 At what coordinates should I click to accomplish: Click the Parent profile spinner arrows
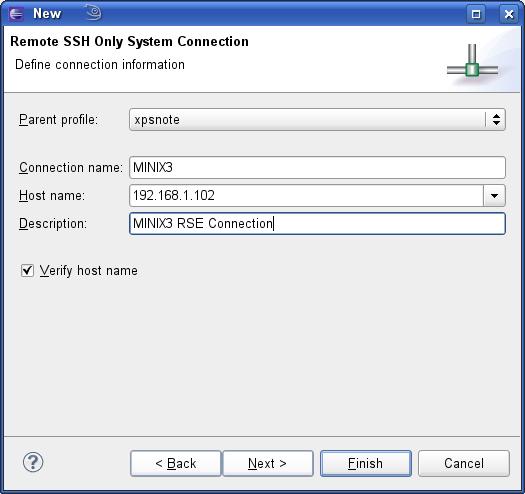(496, 120)
